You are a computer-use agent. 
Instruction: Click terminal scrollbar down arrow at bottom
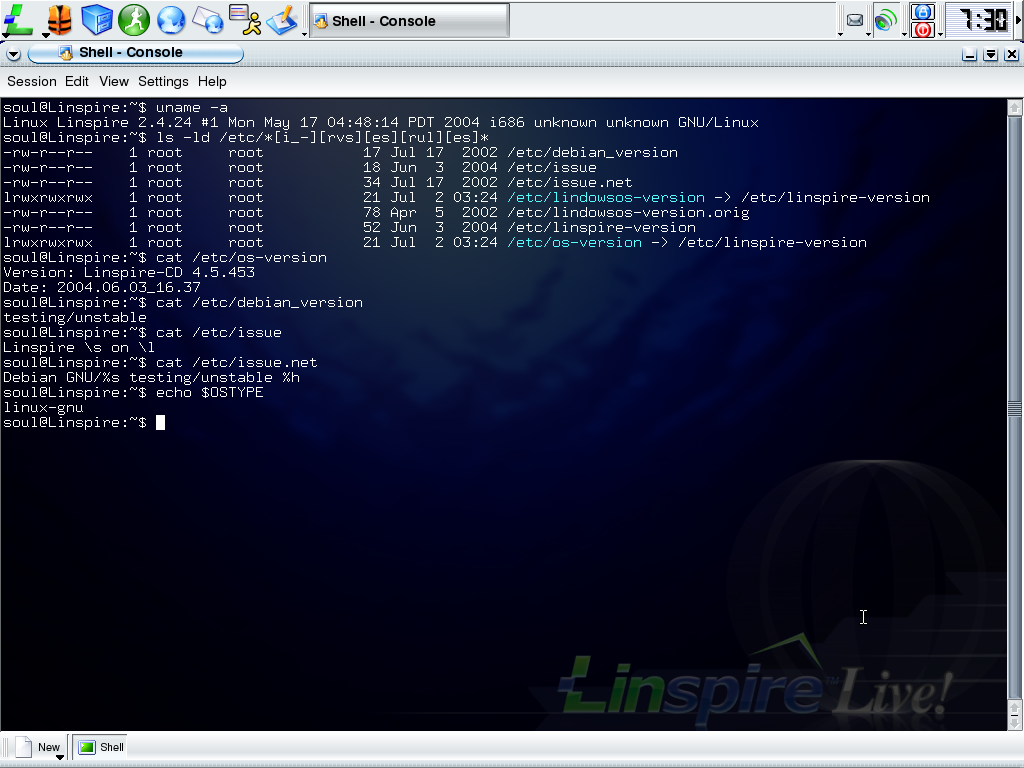(x=1014, y=722)
